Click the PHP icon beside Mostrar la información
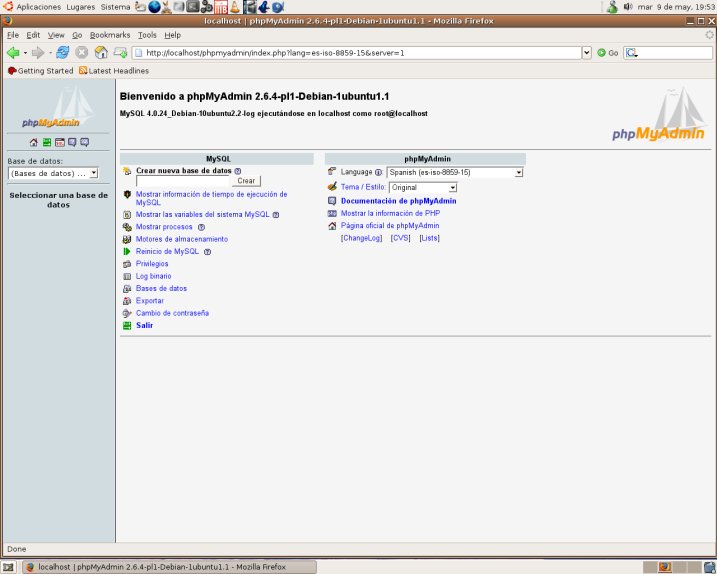The image size is (717, 574). pyautogui.click(x=332, y=213)
